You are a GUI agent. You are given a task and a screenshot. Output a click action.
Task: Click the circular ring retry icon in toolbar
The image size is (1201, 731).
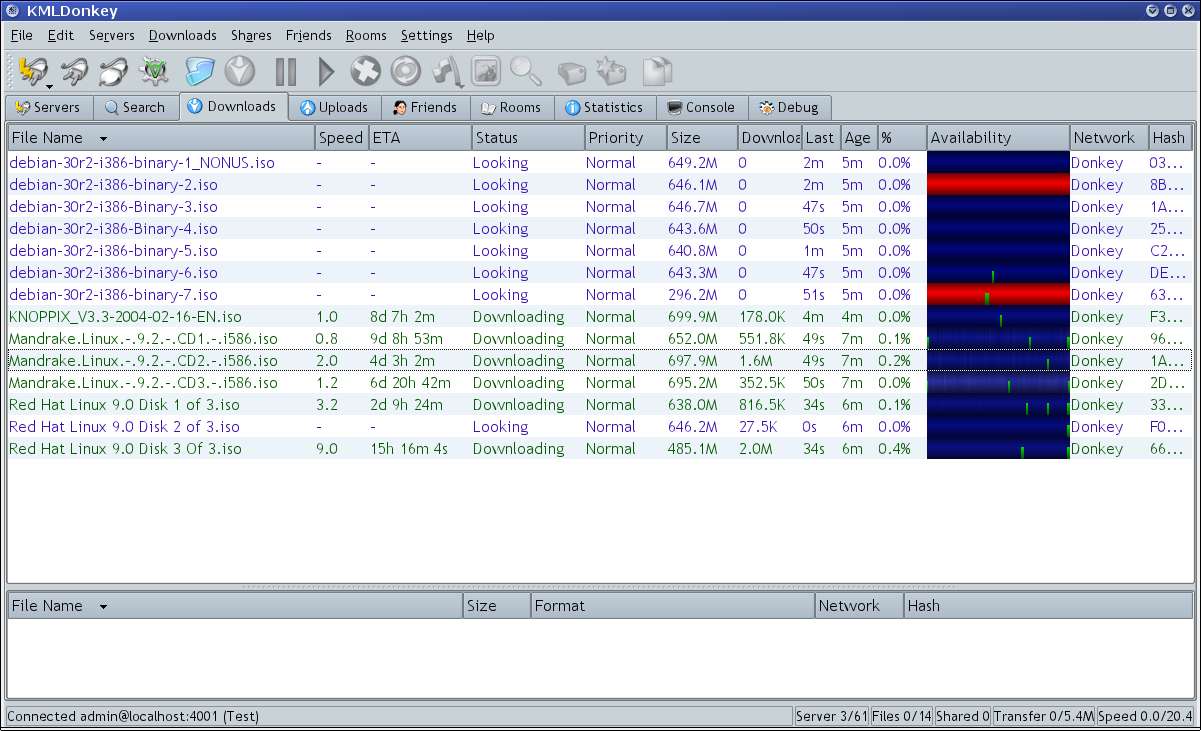point(405,71)
